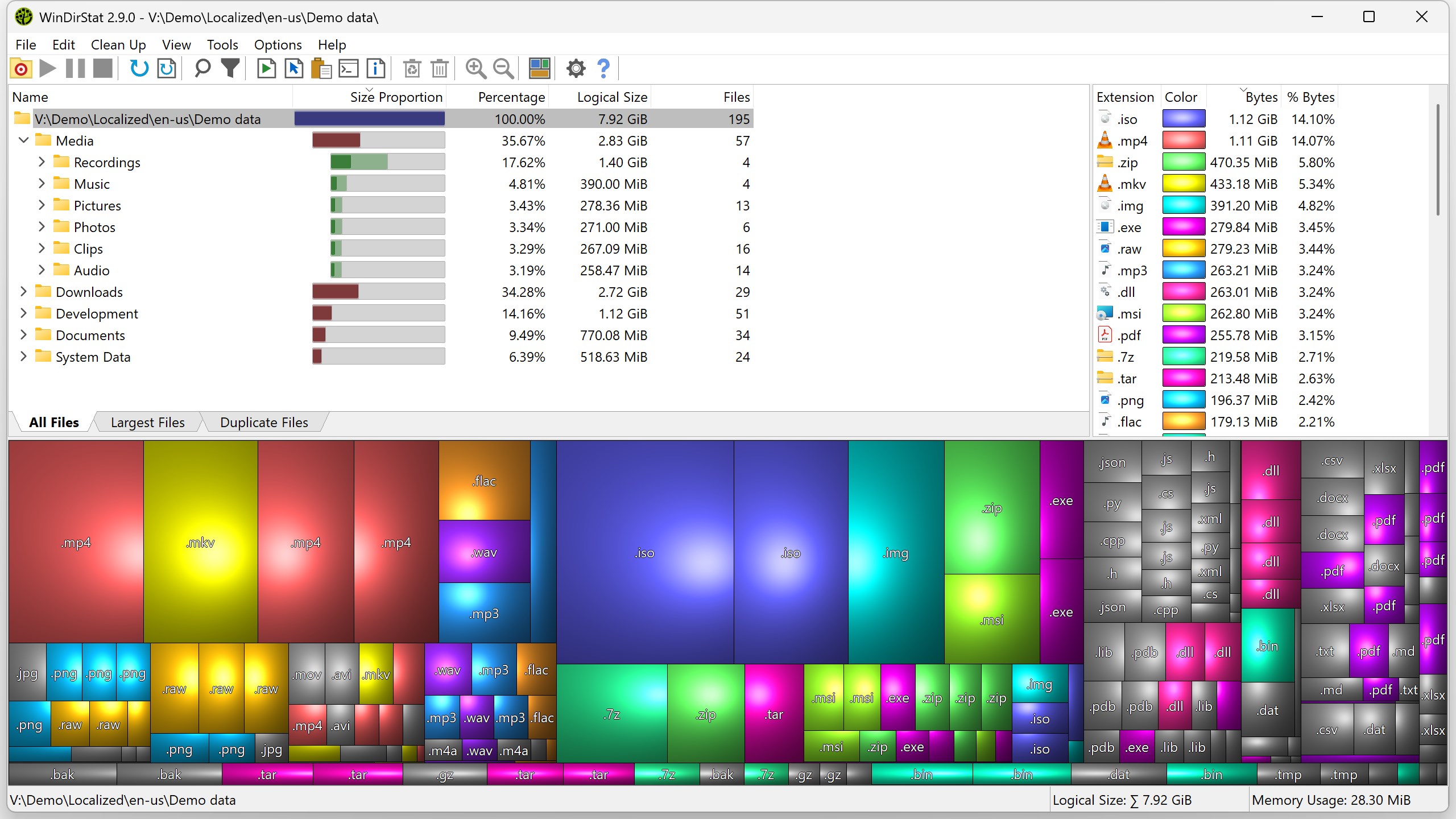Open the Tools menu

pos(222,44)
